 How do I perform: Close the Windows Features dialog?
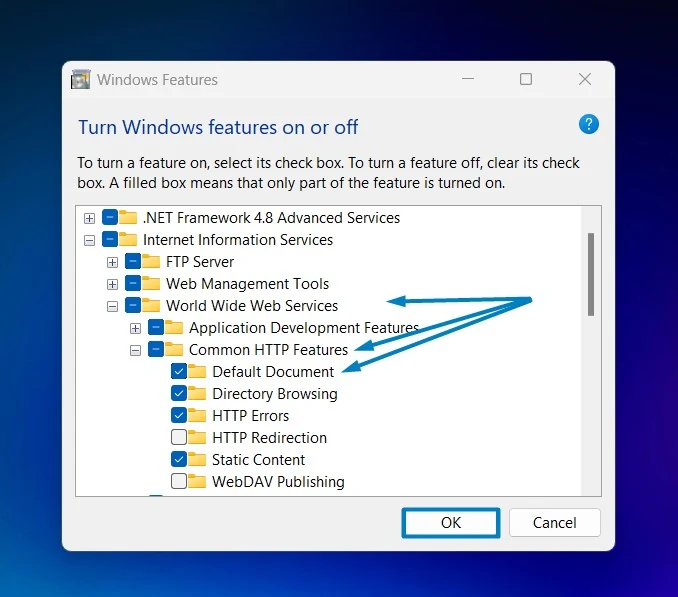point(585,79)
